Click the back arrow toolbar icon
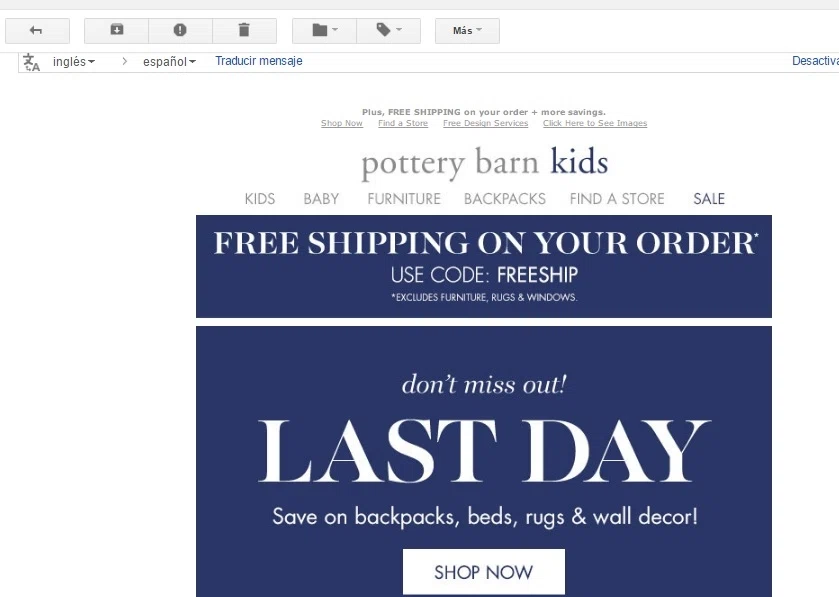Image resolution: width=839 pixels, height=597 pixels. point(37,30)
